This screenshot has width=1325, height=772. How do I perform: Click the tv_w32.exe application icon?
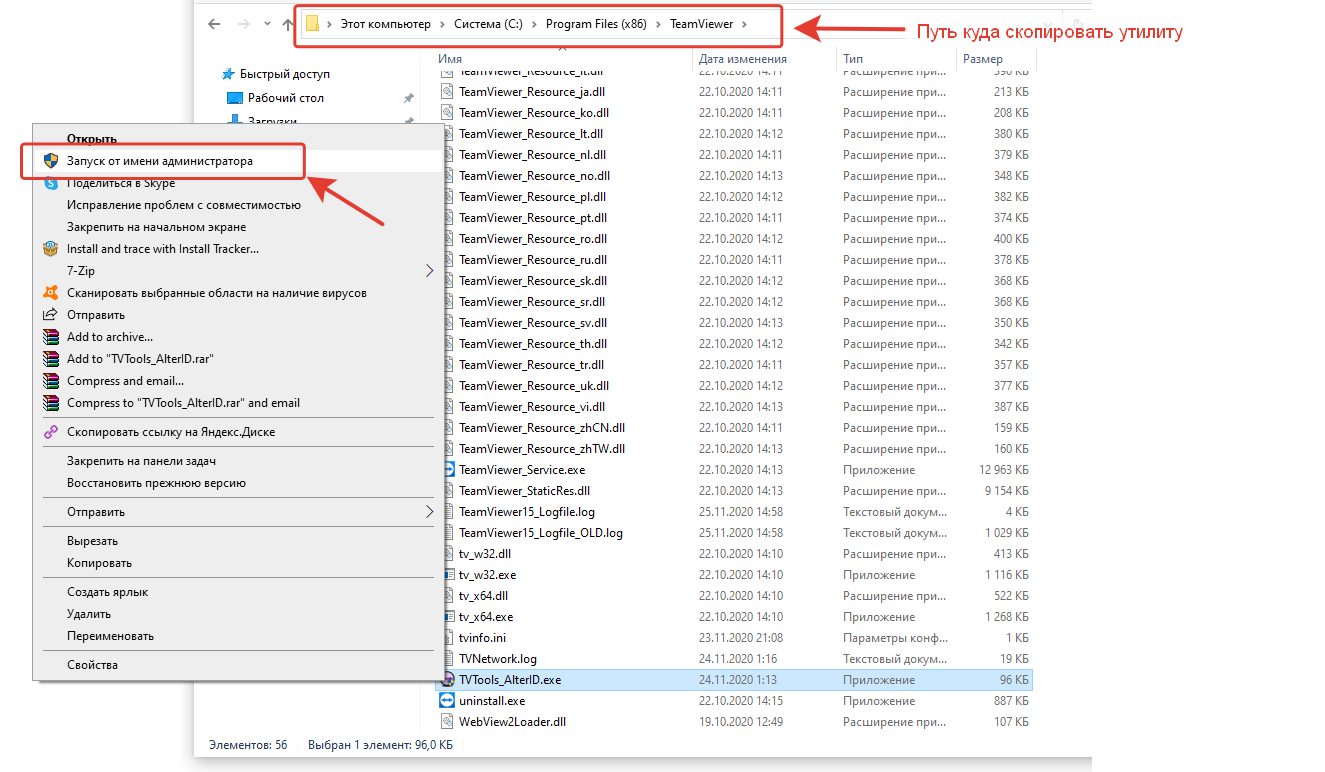(x=448, y=575)
